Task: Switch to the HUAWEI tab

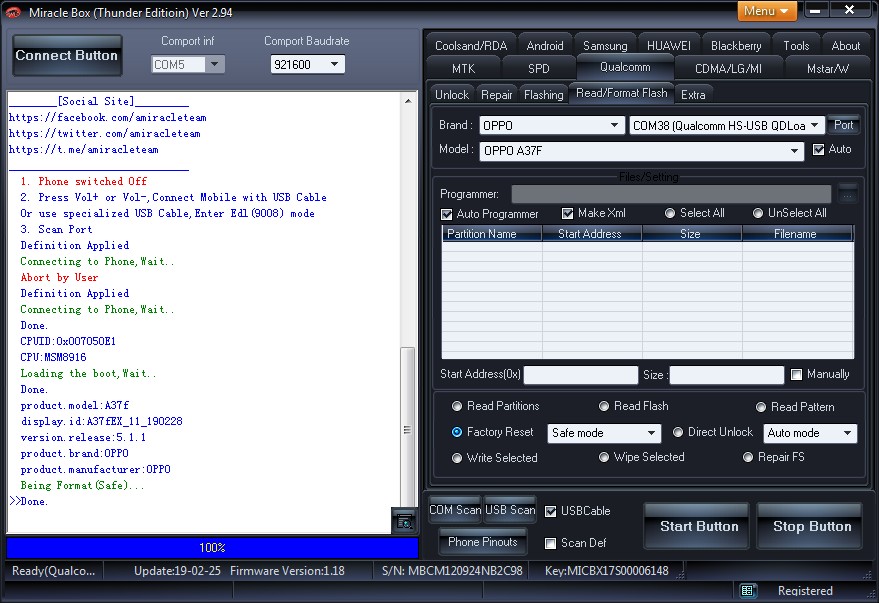Action: (669, 45)
